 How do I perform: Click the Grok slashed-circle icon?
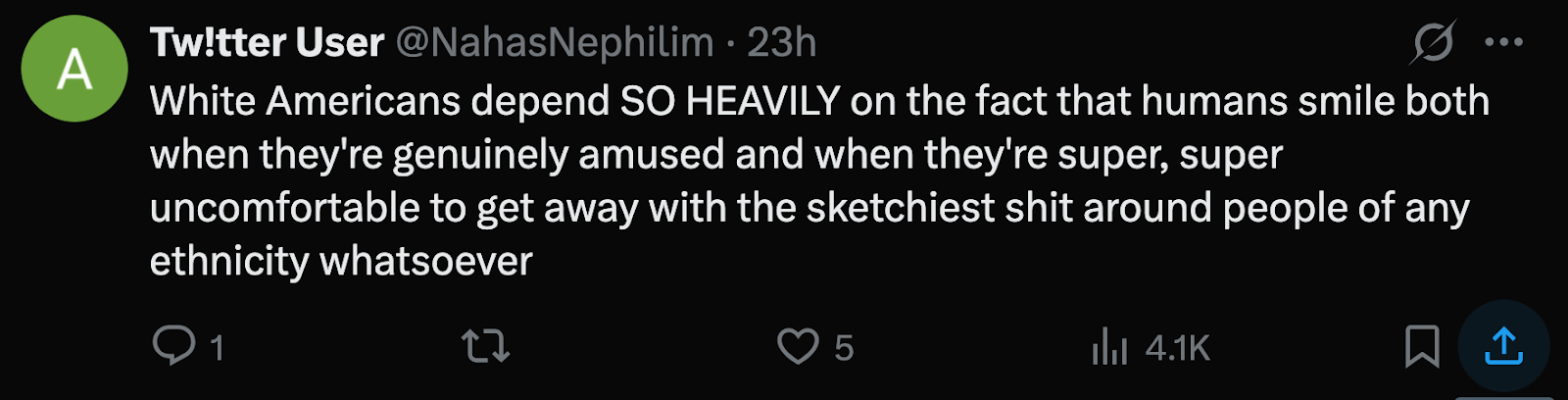[x=1434, y=42]
